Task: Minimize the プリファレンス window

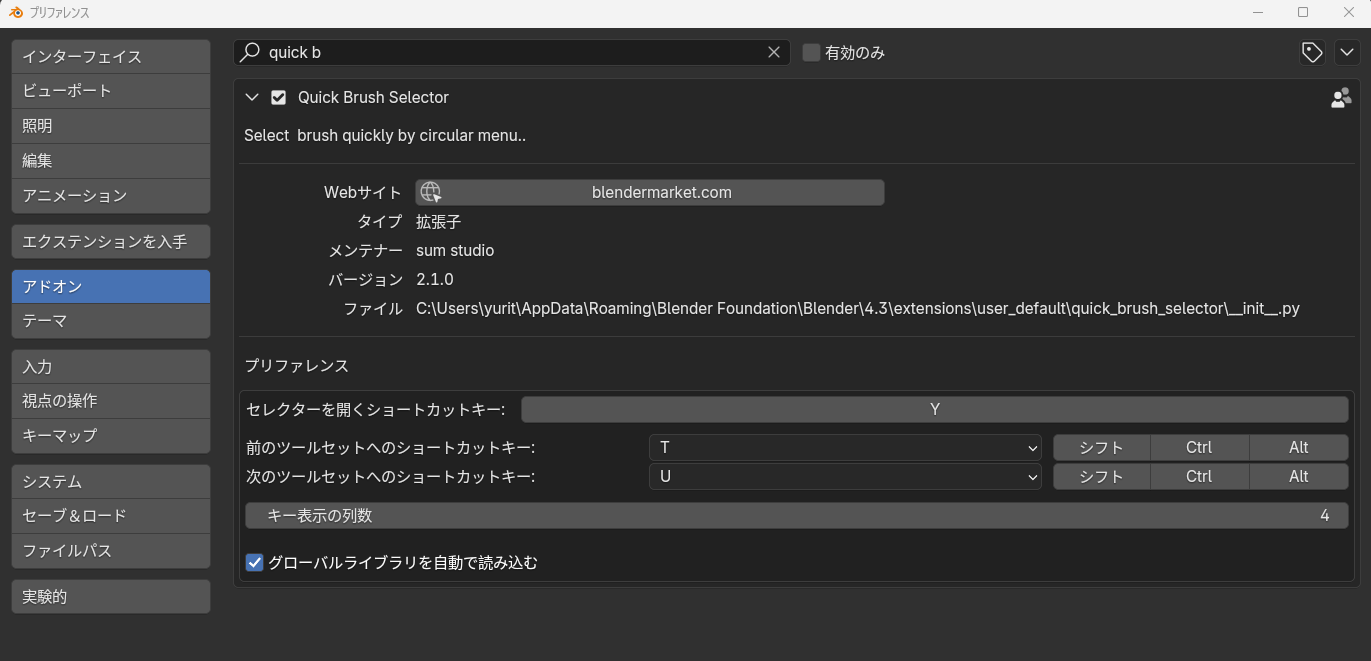Action: tap(1258, 12)
